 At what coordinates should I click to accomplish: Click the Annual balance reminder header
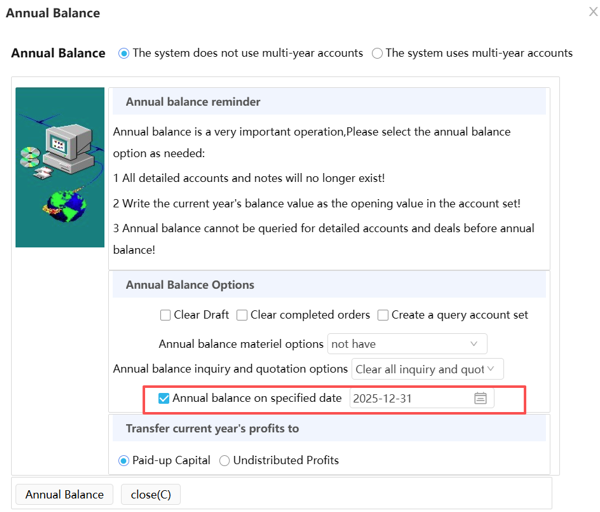[193, 101]
